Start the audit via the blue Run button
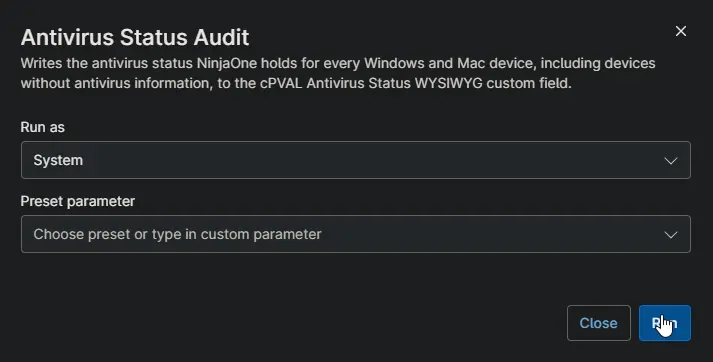Image resolution: width=713 pixels, height=362 pixels. (x=664, y=323)
